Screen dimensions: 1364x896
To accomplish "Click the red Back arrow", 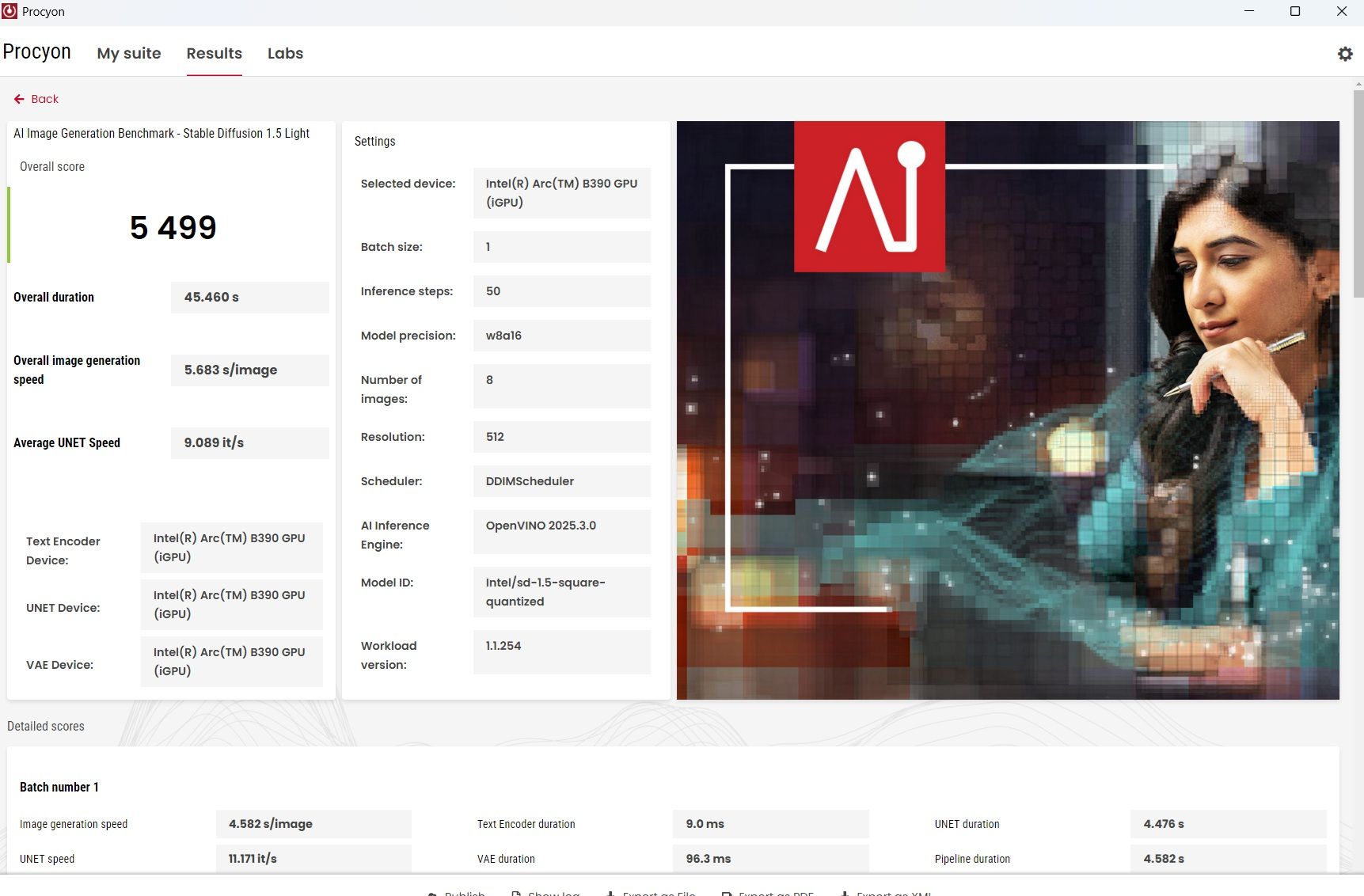I will click(x=20, y=99).
